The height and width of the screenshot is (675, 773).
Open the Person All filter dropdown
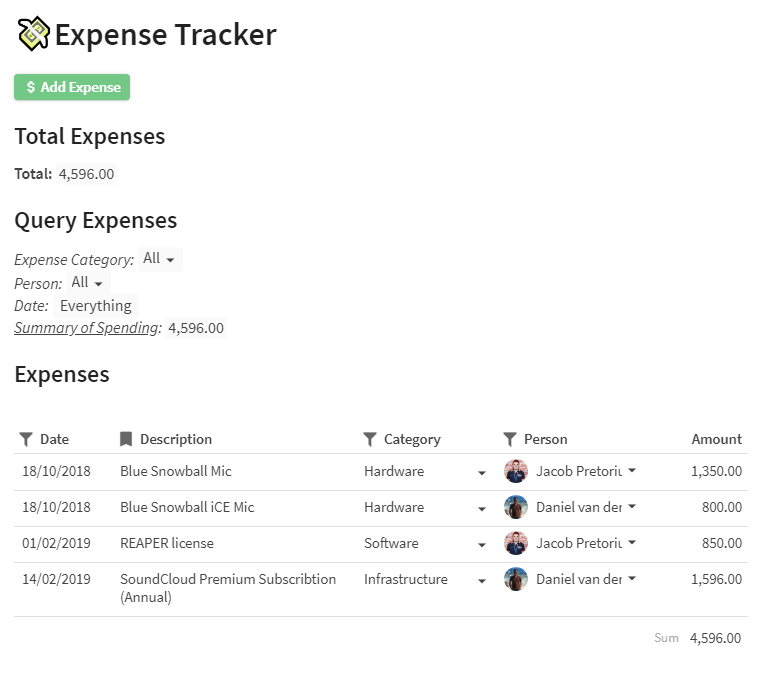[x=87, y=283]
